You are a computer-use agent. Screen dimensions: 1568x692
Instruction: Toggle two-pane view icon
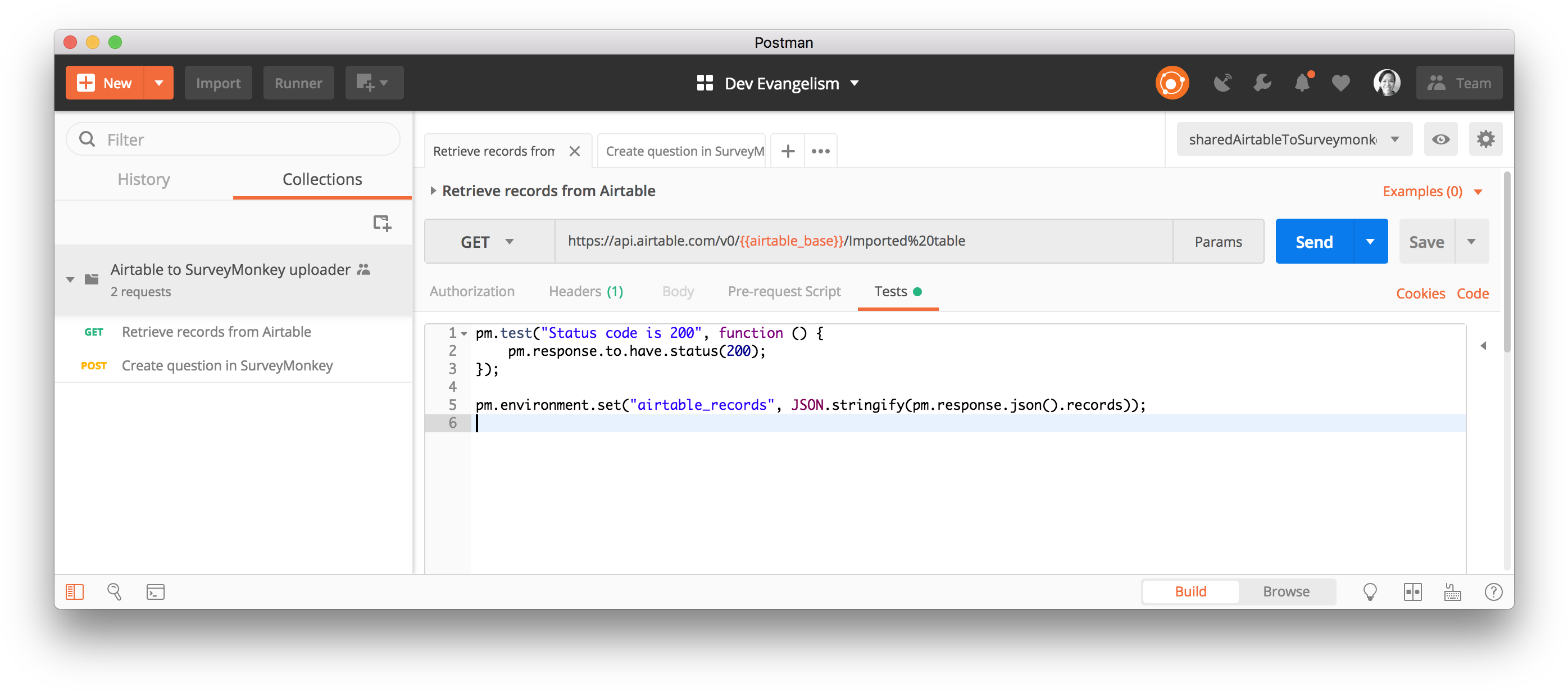[1412, 591]
